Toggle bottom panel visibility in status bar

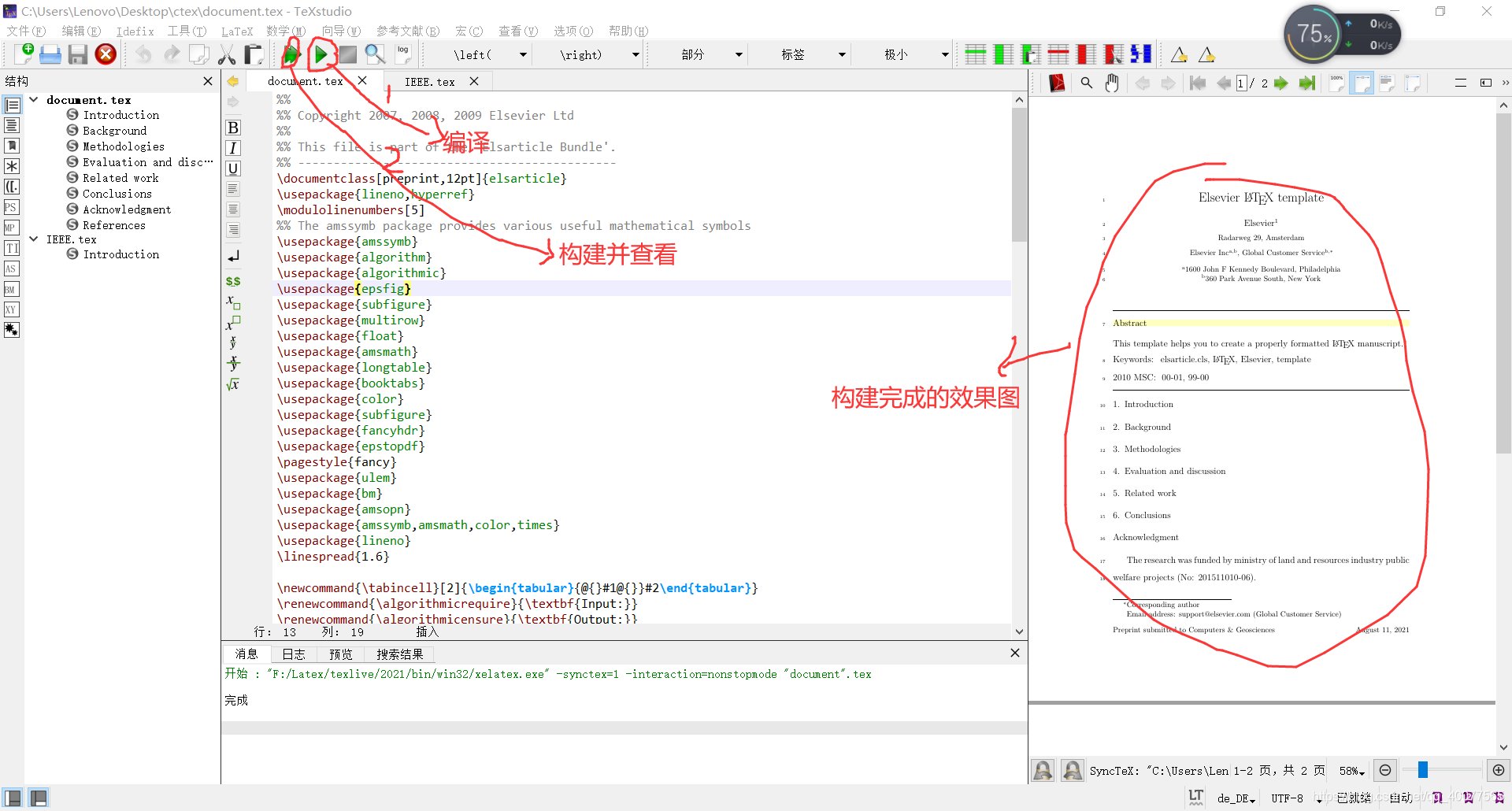point(39,798)
